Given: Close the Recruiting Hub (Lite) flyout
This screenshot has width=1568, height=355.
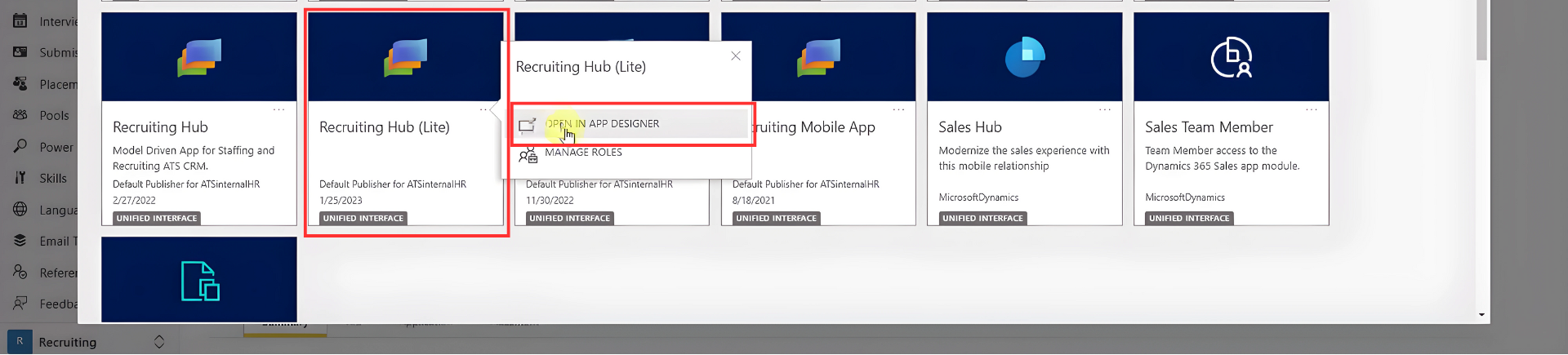Looking at the screenshot, I should coord(736,55).
